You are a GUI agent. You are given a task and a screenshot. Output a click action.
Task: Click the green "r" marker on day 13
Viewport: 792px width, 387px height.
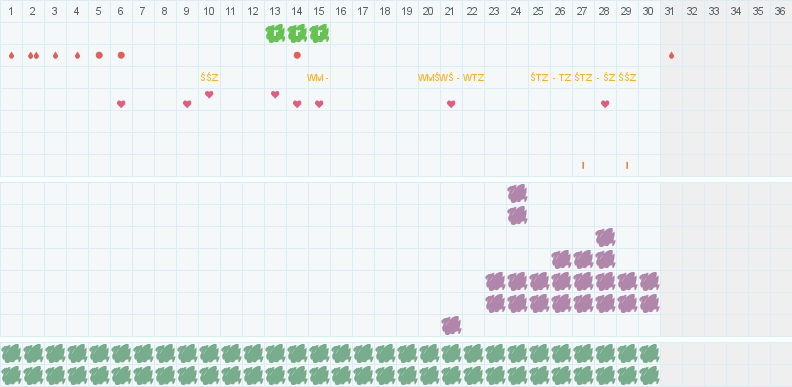pyautogui.click(x=275, y=34)
